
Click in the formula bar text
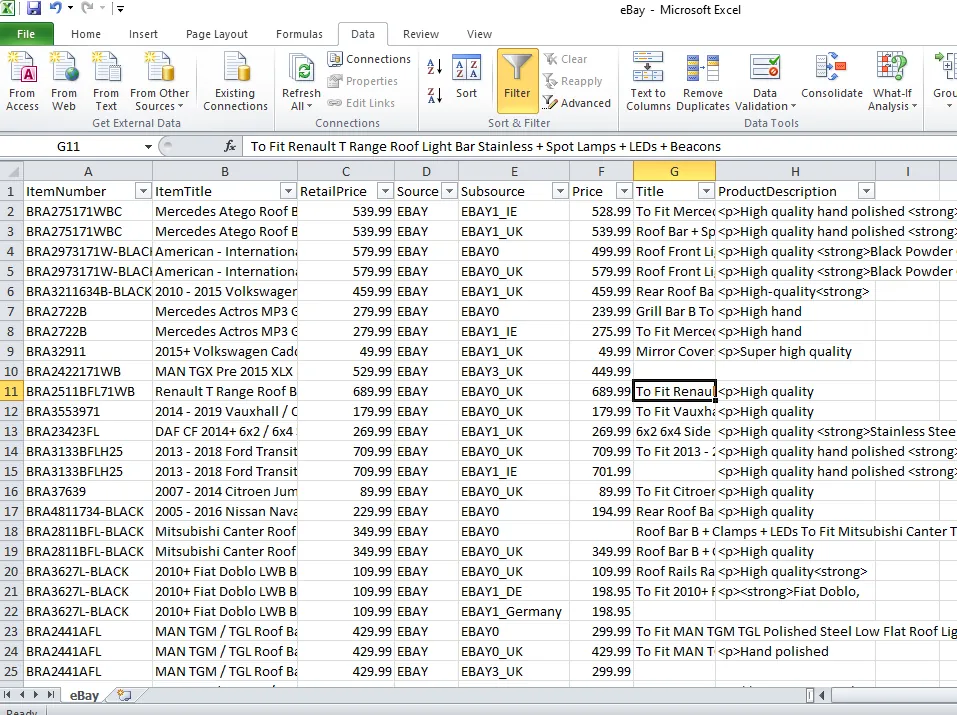pos(485,147)
